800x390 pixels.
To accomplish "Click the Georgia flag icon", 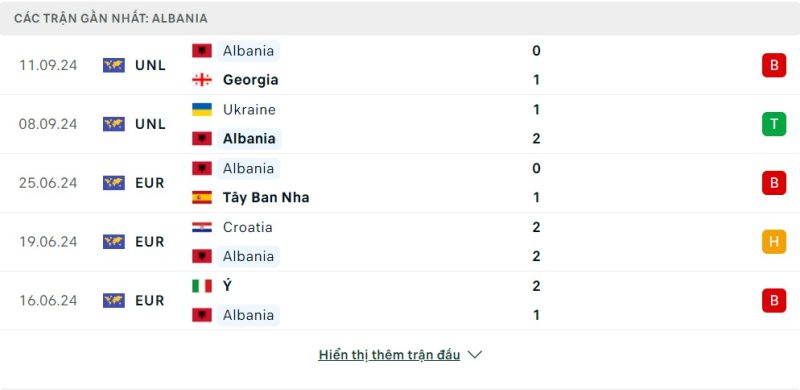I will pyautogui.click(x=202, y=80).
